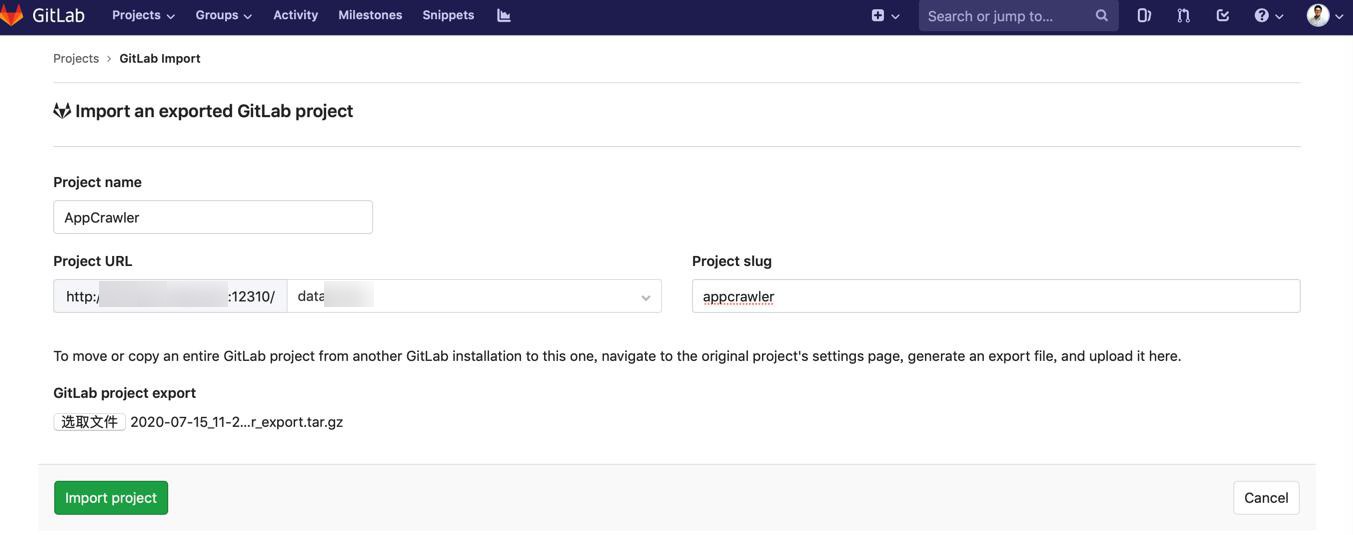
Task: Click the Import project button
Action: coord(111,498)
